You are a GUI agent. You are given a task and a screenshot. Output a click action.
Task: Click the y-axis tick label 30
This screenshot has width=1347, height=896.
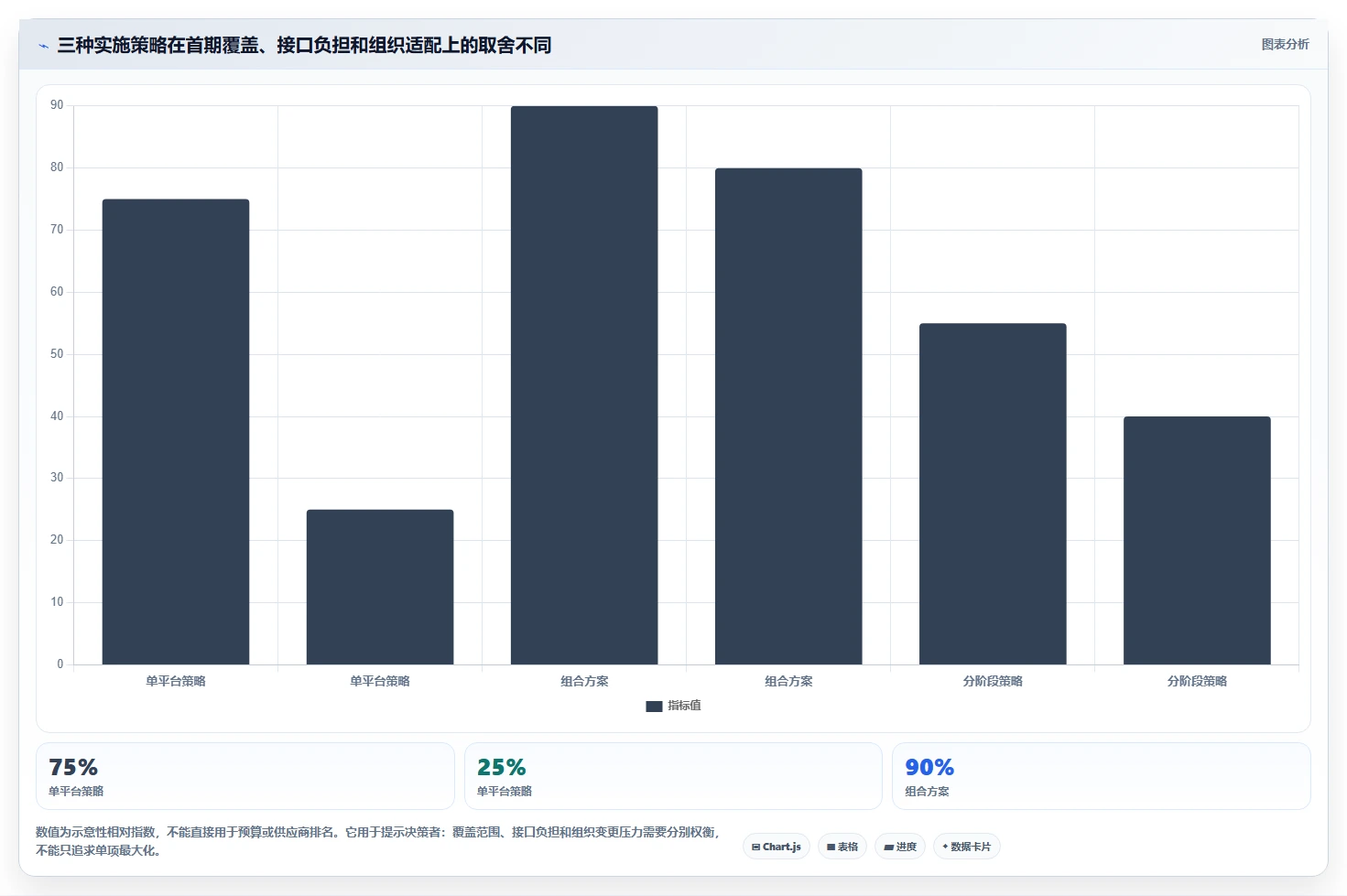pos(57,478)
